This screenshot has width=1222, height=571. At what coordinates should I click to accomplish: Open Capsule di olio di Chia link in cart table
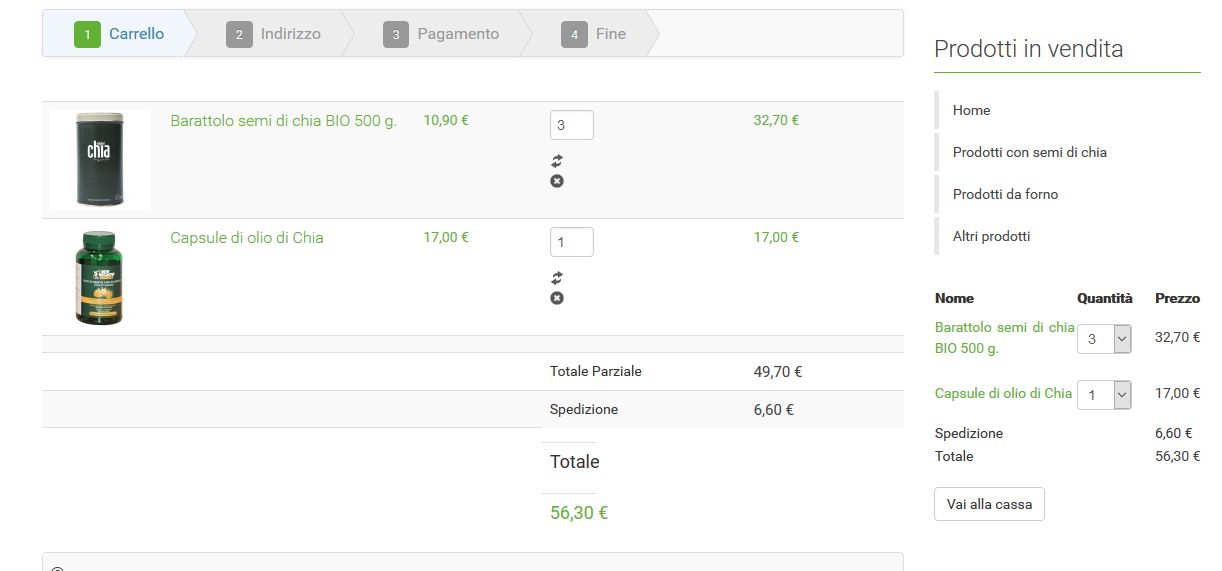coord(247,238)
